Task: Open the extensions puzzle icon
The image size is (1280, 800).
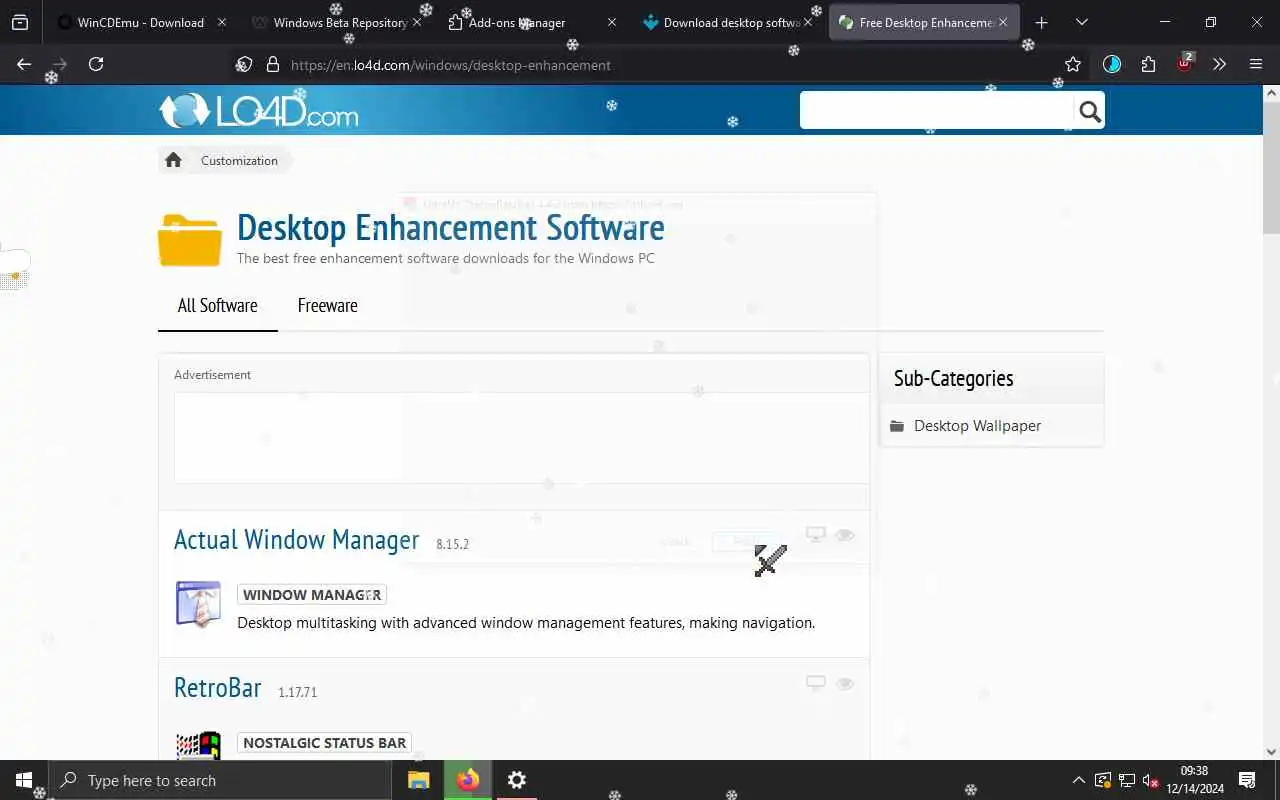Action: tap(1148, 64)
